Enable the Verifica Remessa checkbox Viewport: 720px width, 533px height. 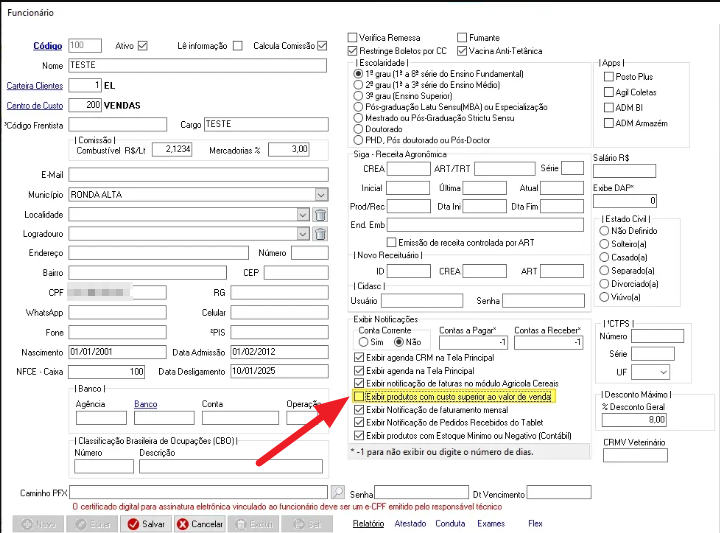click(352, 37)
